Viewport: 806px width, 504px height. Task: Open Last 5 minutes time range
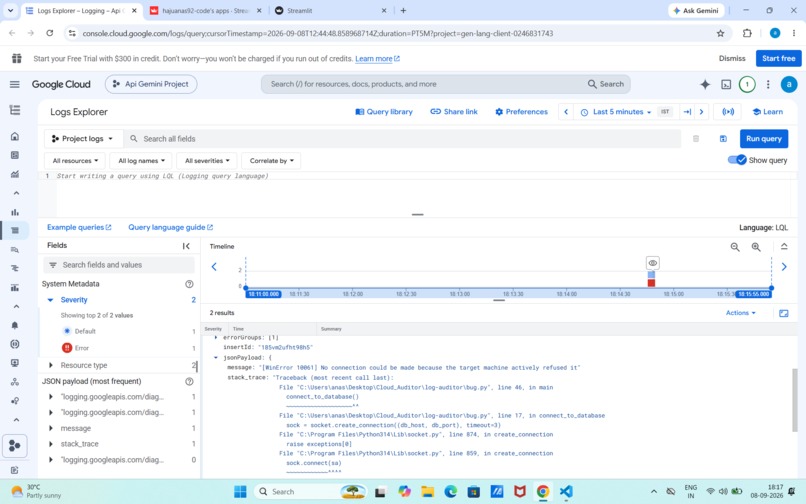pyautogui.click(x=616, y=112)
